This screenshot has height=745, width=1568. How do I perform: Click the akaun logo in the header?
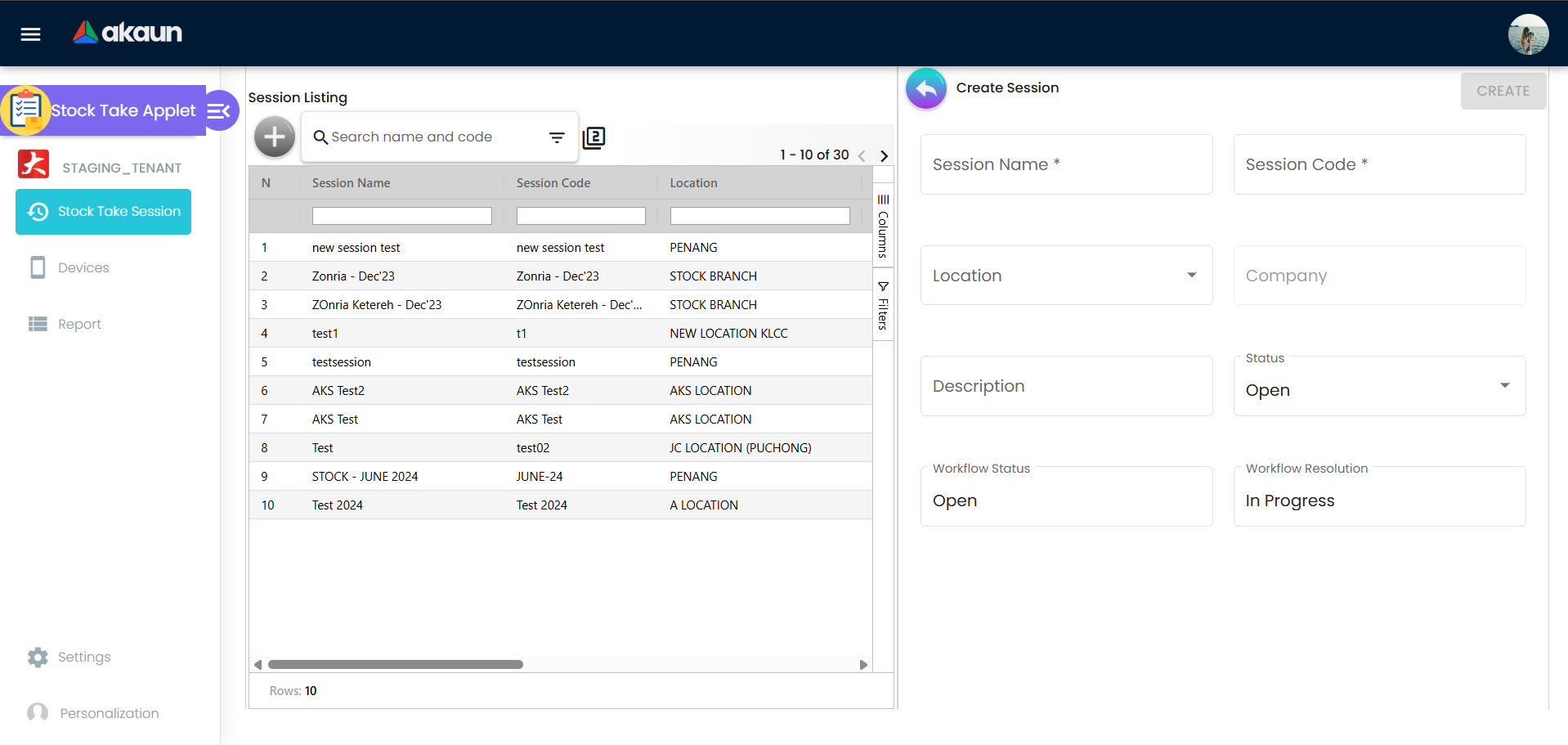click(127, 34)
